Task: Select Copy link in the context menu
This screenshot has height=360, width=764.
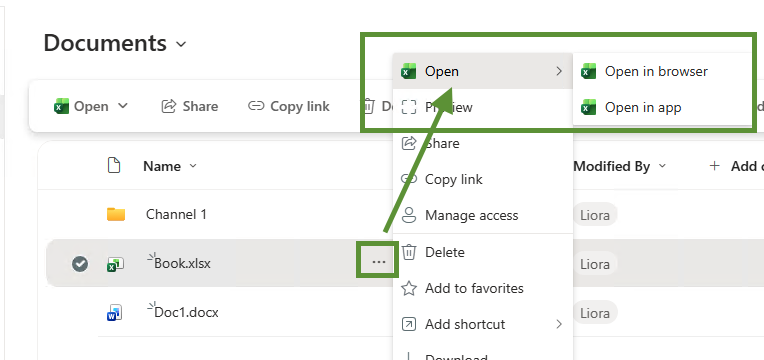Action: 482,179
